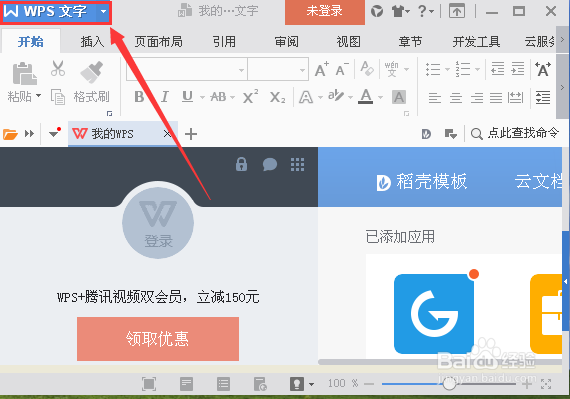Center align text
This screenshot has width=570, height=399.
point(455,97)
